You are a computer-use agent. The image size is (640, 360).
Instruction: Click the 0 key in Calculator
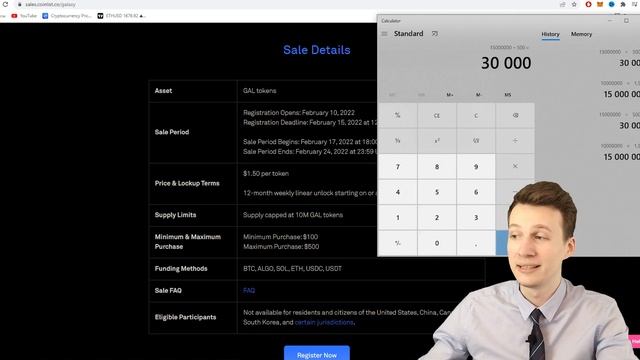[437, 243]
